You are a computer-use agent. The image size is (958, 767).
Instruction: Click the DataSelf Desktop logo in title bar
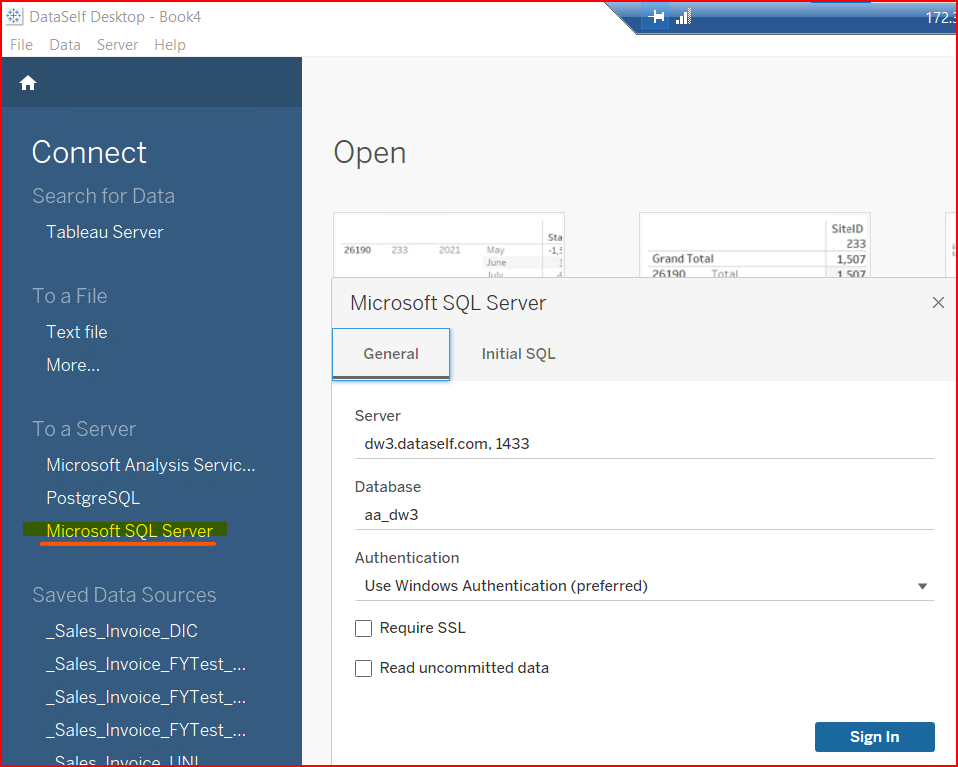(x=15, y=17)
